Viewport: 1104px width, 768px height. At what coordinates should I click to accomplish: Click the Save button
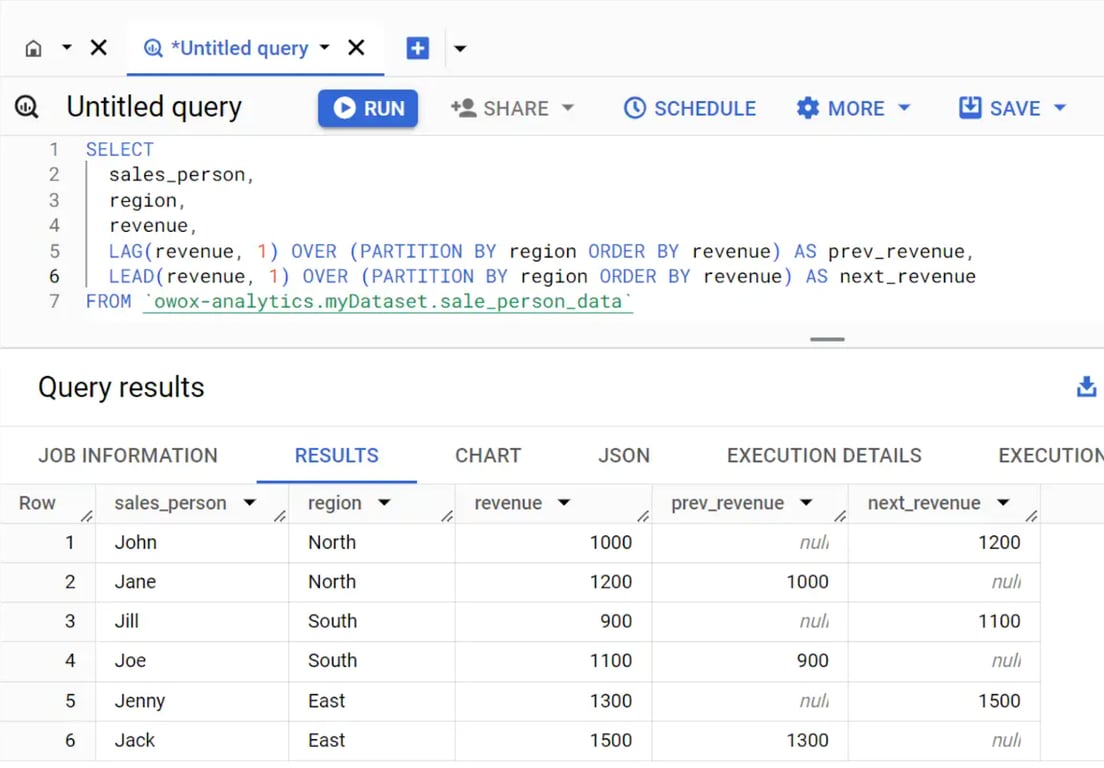(1012, 108)
